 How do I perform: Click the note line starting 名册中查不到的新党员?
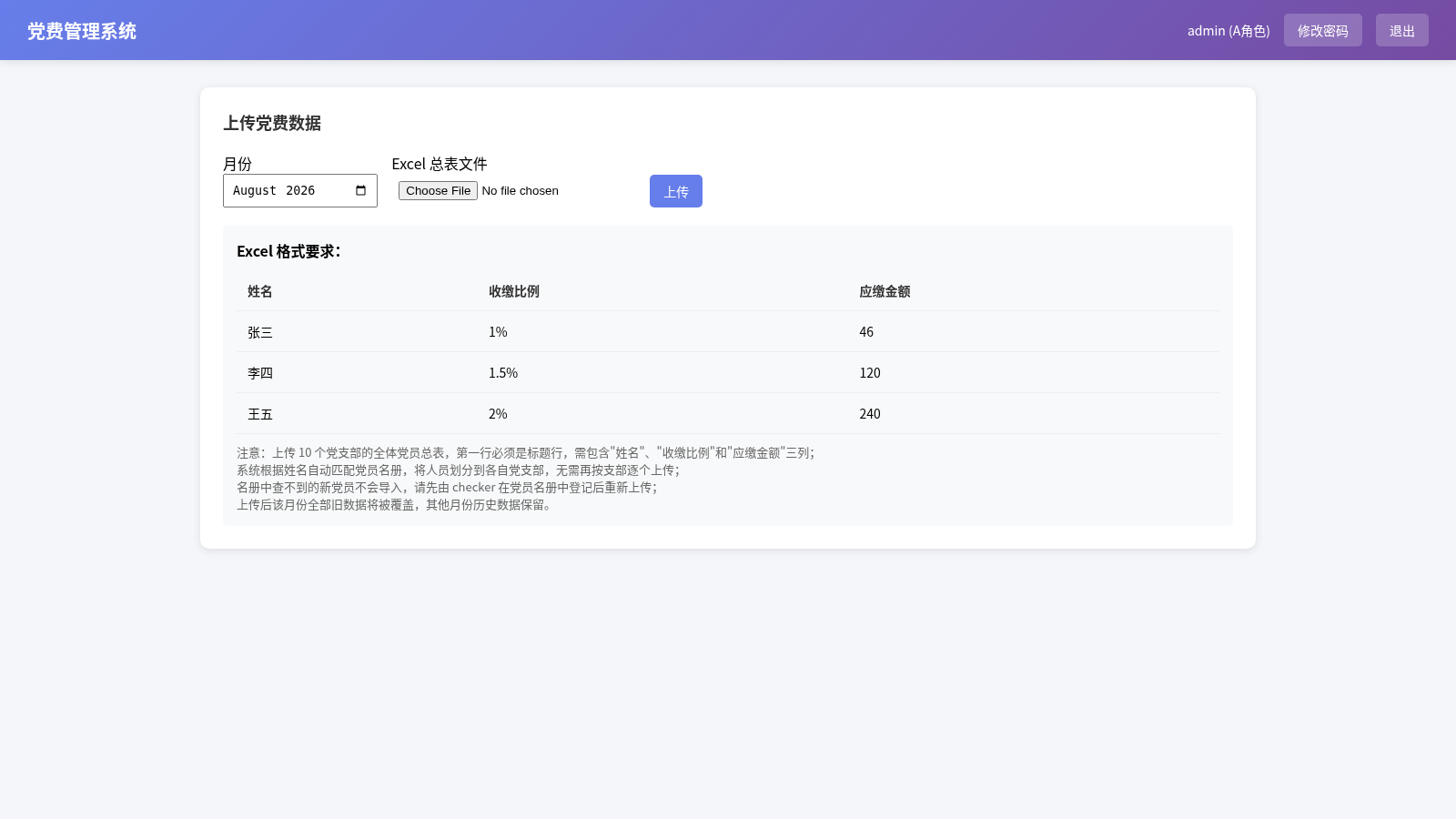pos(447,487)
